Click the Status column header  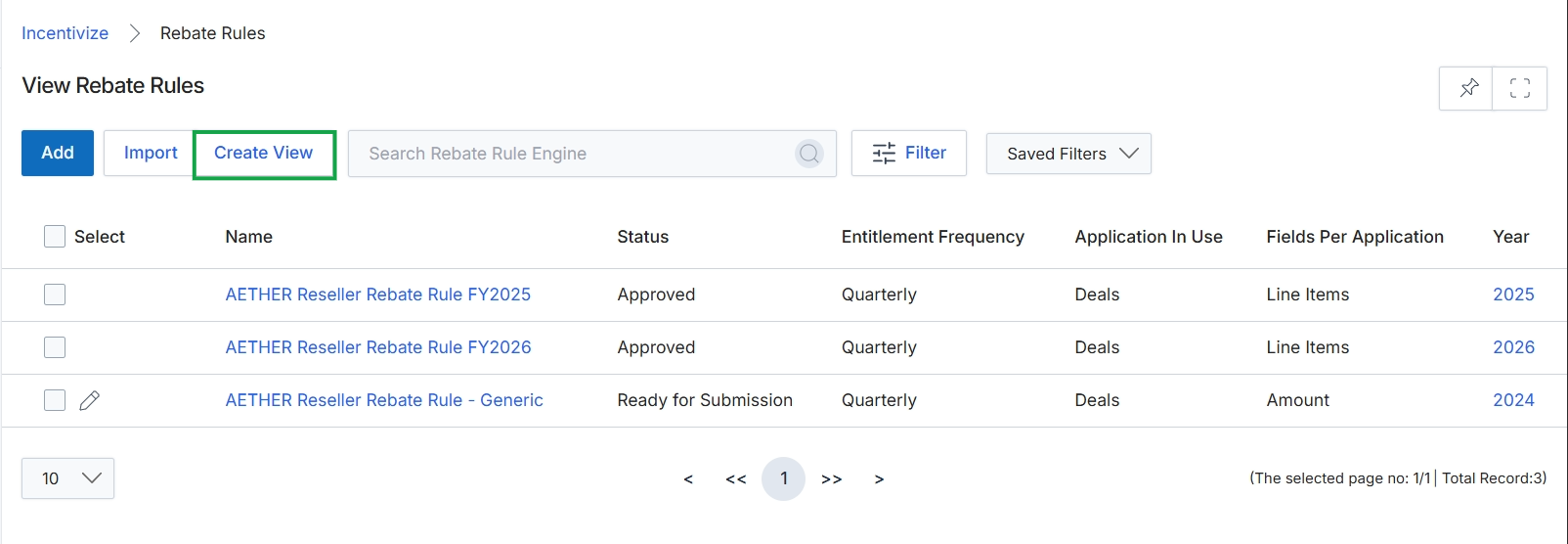tap(643, 237)
